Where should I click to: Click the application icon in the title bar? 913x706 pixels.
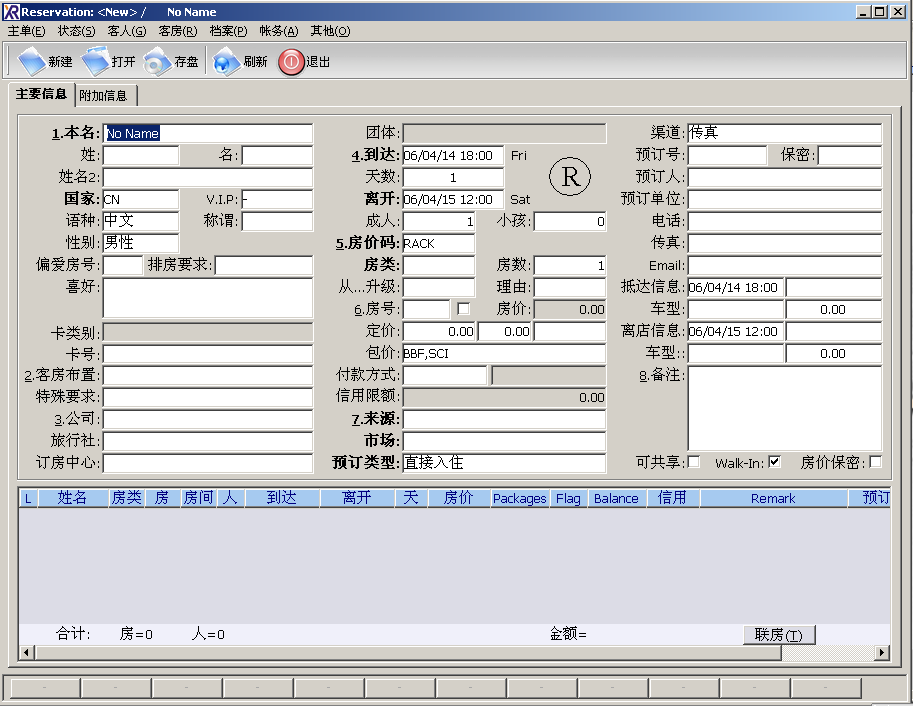click(10, 12)
